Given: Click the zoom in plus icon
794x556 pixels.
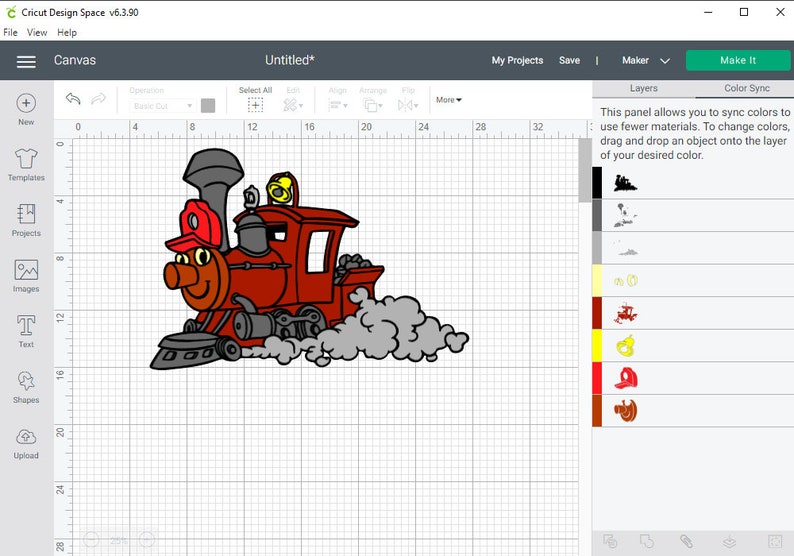Looking at the screenshot, I should [x=147, y=540].
